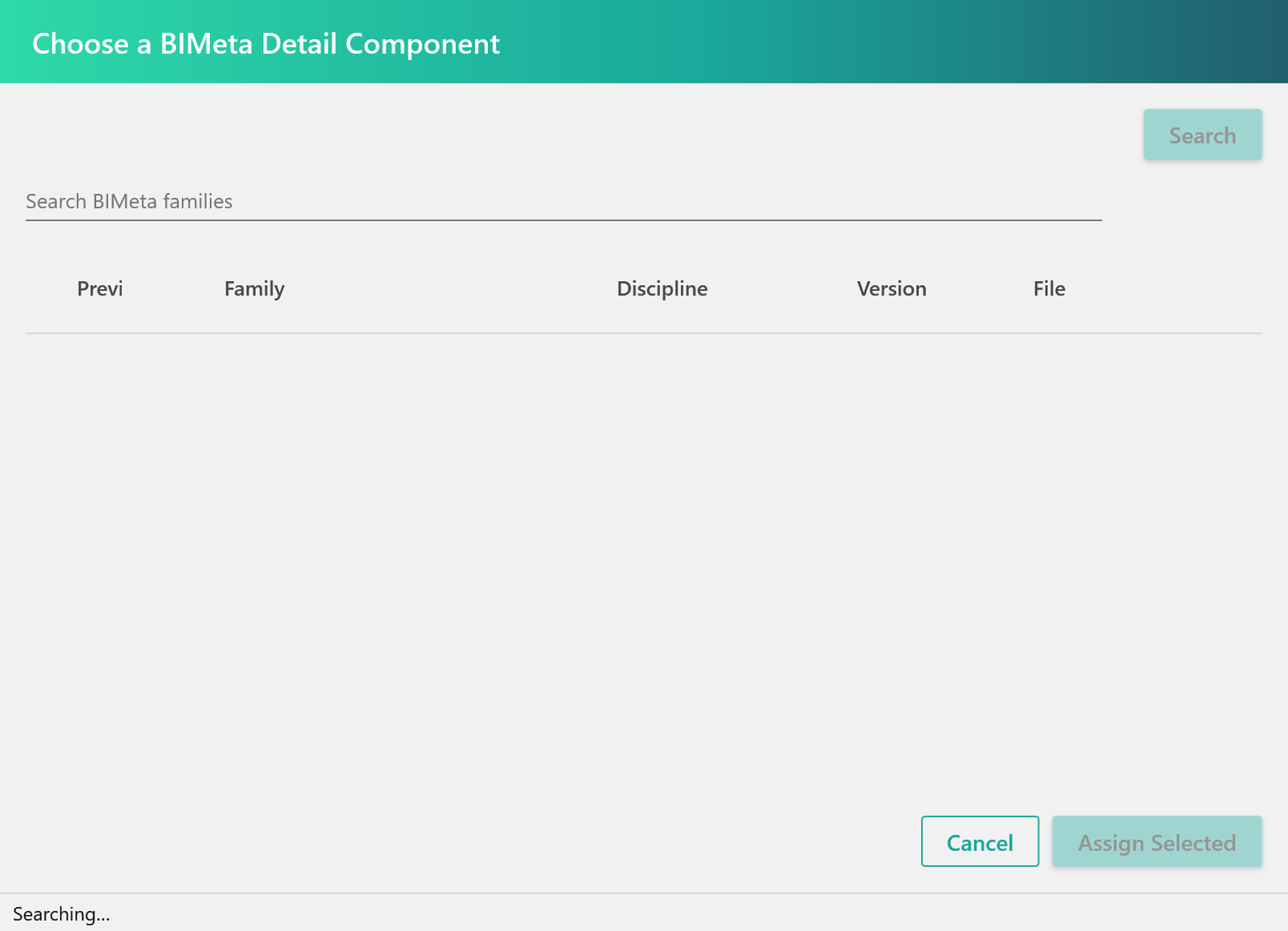The height and width of the screenshot is (931, 1288).
Task: Sort by the Discipline column header
Action: [662, 288]
